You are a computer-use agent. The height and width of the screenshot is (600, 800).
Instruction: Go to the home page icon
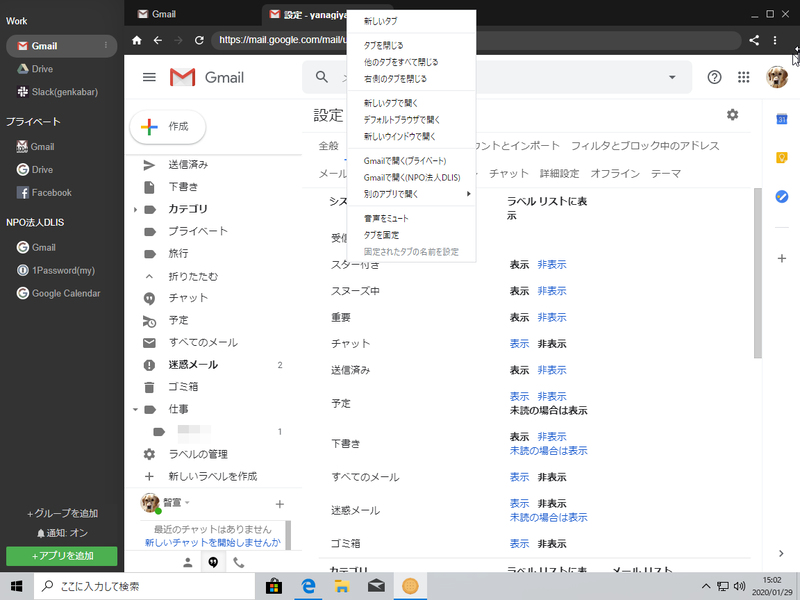(x=137, y=40)
